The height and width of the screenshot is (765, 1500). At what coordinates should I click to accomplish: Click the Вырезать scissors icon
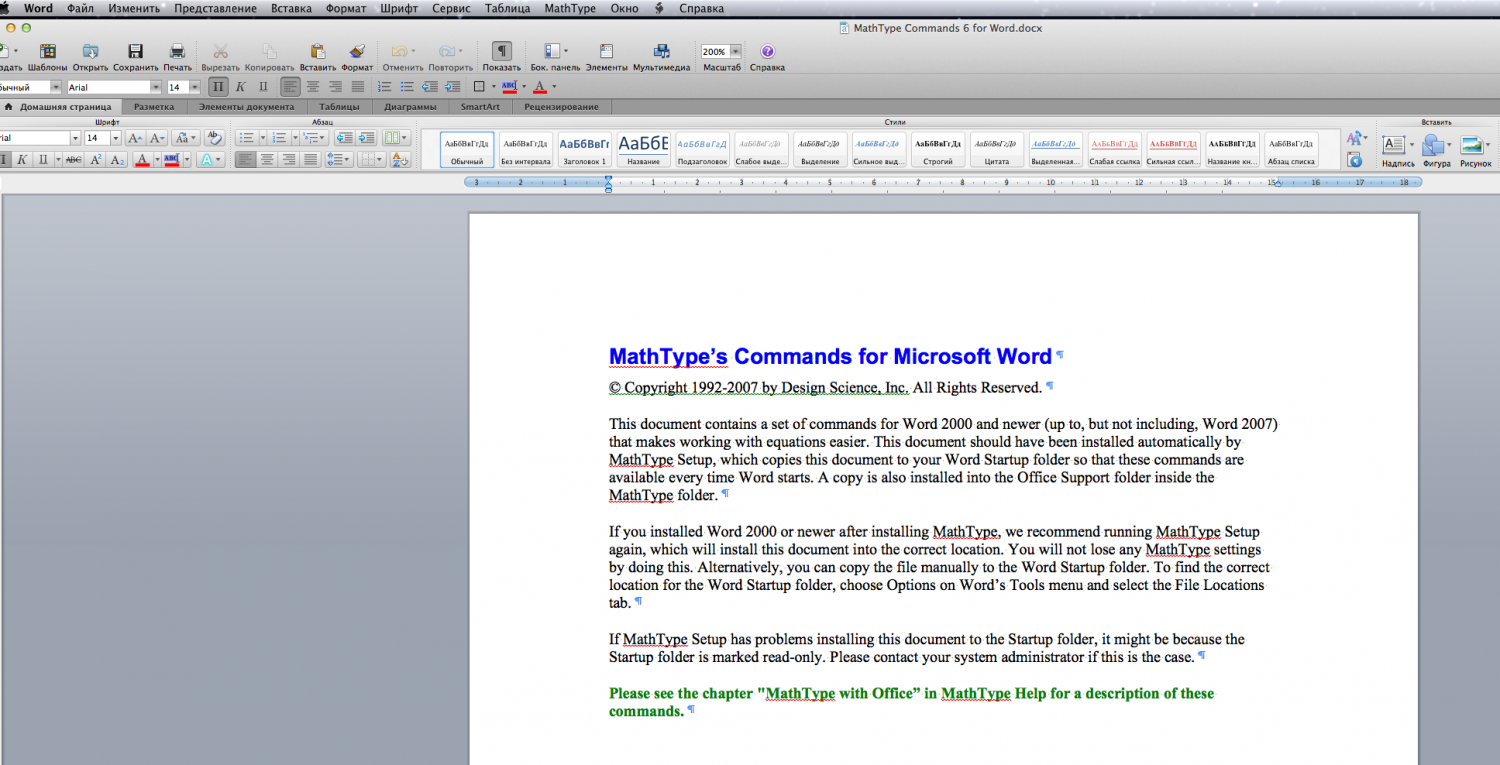220,51
